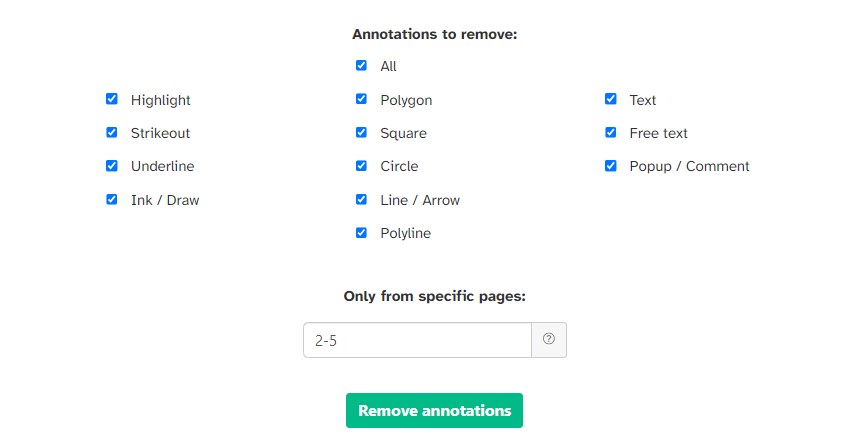Screen dimensions: 847x447
Task: Focus the specific pages input field
Action: click(x=417, y=340)
